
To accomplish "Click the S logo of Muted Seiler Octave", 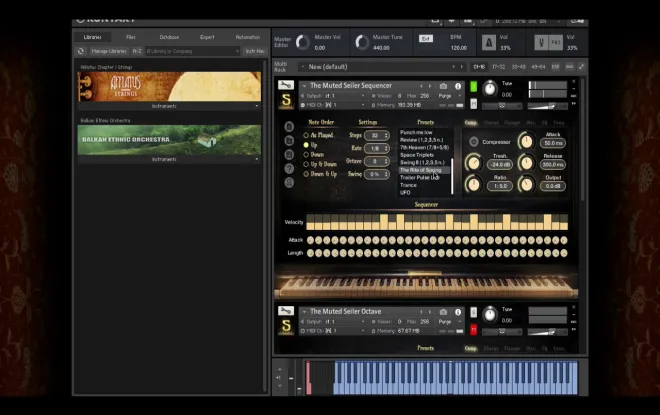I will pos(286,326).
